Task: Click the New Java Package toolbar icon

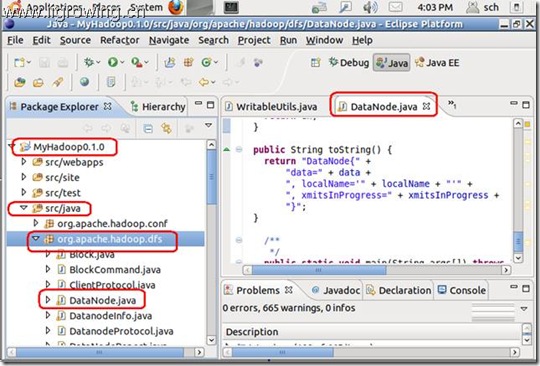Action: pos(188,62)
